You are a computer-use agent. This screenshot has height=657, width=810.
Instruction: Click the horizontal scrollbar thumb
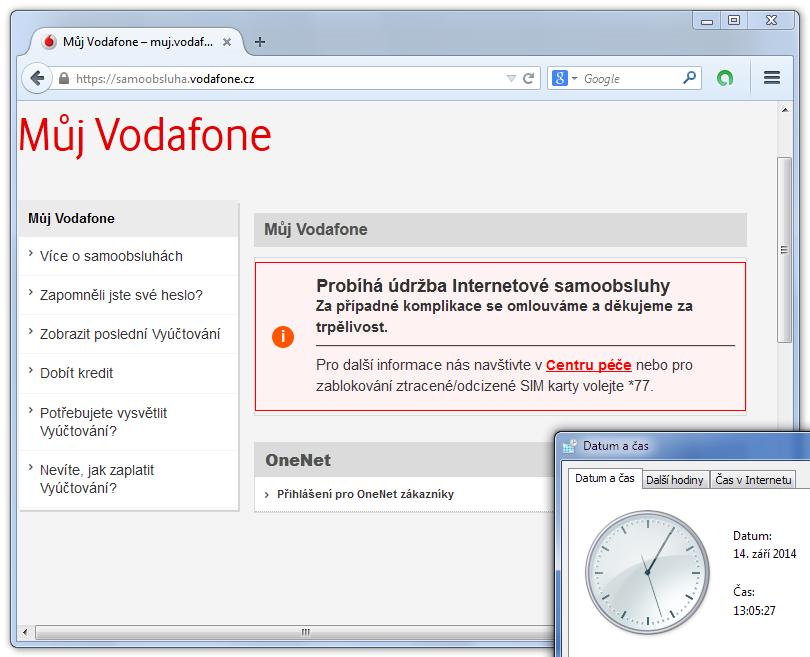tap(306, 632)
